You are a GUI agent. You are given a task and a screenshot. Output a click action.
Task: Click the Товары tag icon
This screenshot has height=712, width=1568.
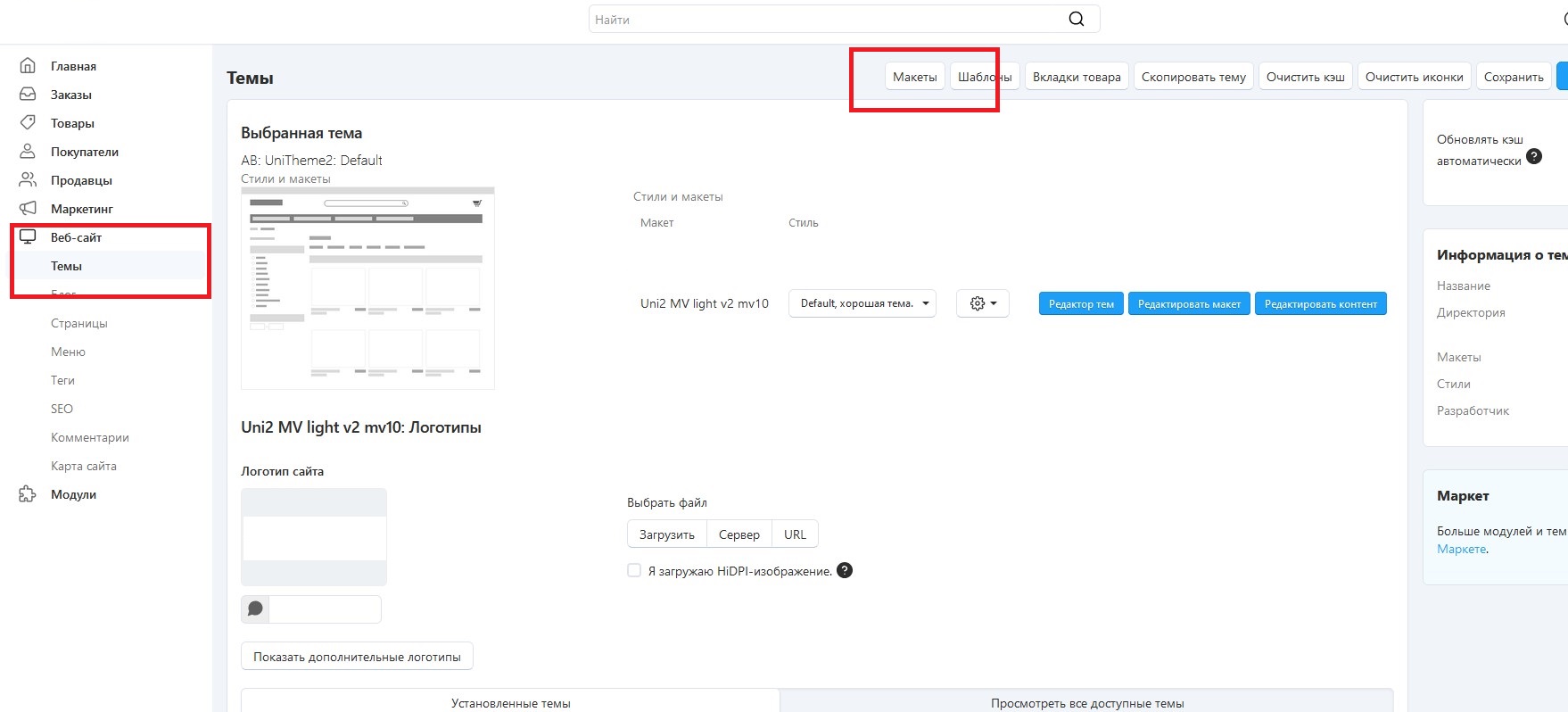pyautogui.click(x=28, y=123)
